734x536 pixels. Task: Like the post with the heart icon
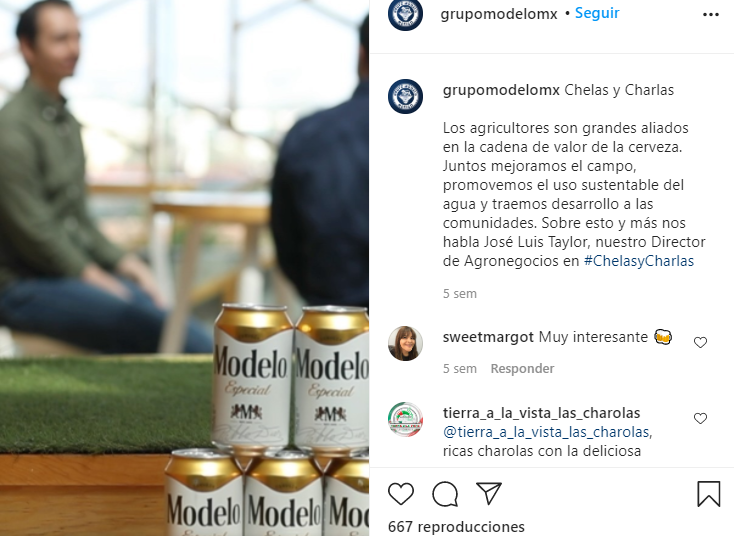tap(401, 493)
